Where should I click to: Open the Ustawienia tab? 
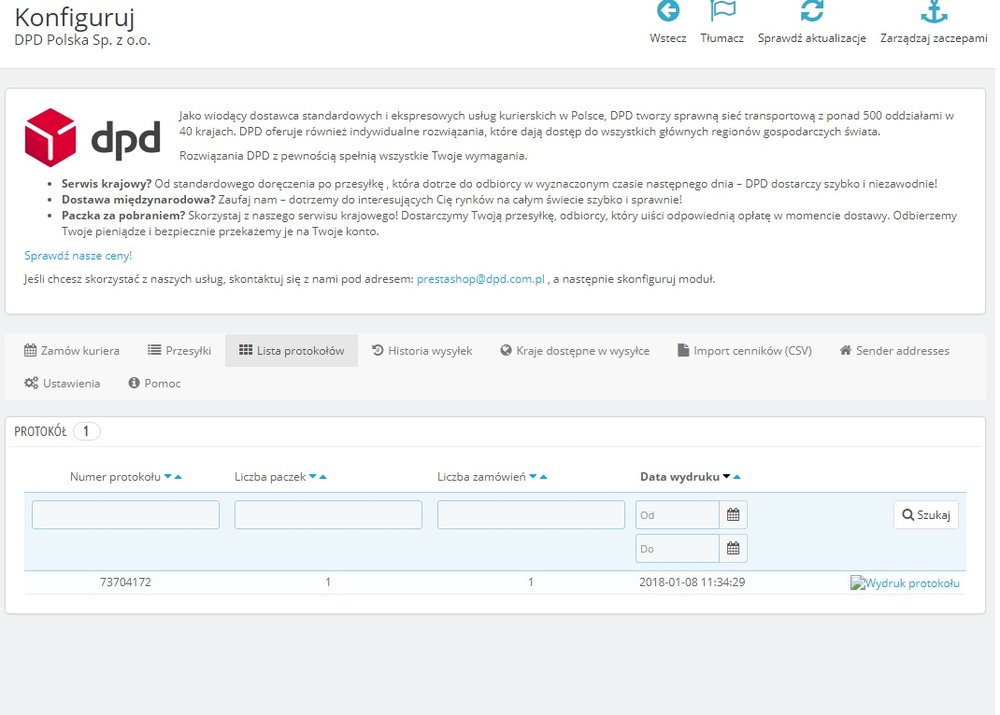pos(62,383)
